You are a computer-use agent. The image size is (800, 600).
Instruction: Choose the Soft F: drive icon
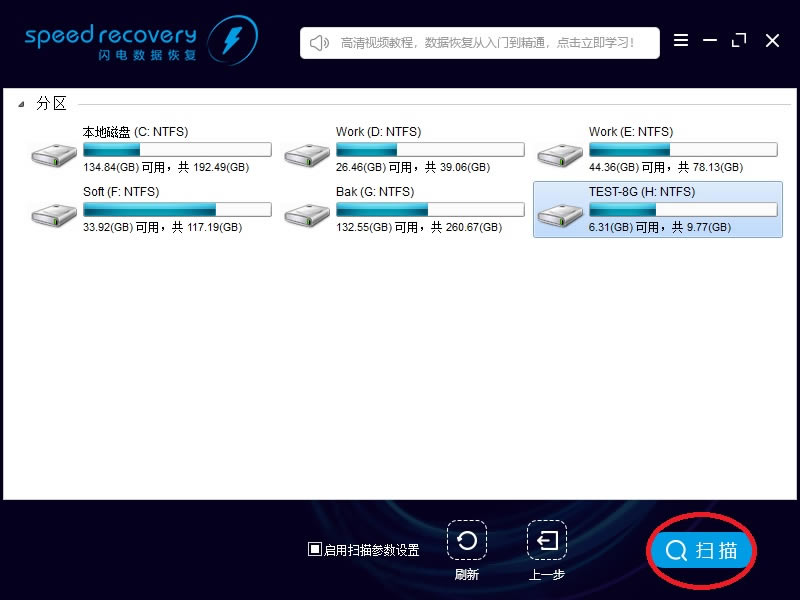click(54, 213)
